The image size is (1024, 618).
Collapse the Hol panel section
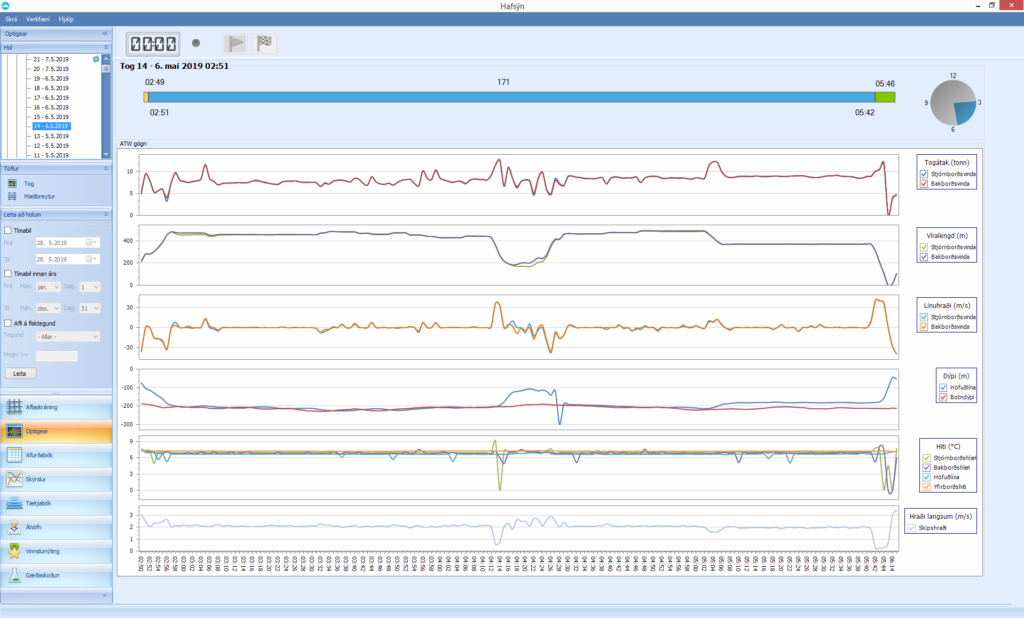(x=106, y=48)
